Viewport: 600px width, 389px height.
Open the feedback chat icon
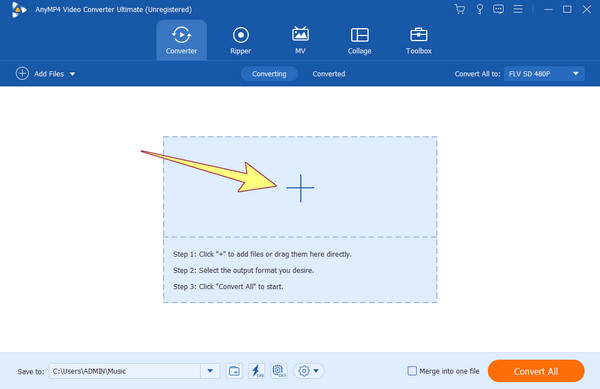[x=498, y=9]
